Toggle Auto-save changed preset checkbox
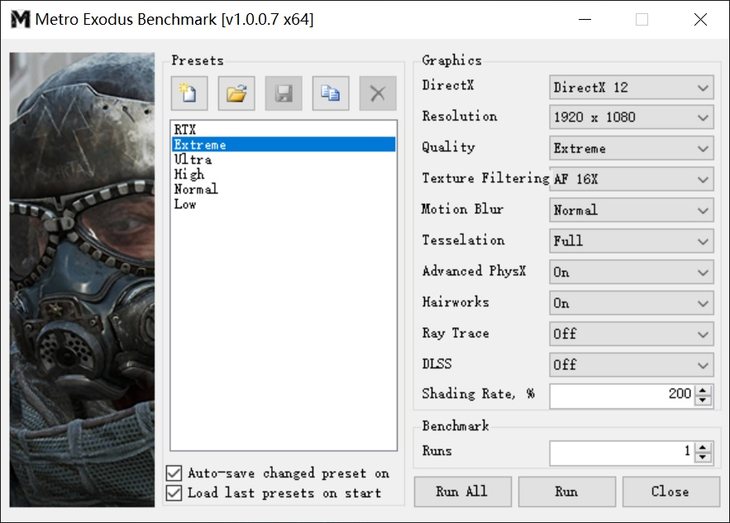 [x=174, y=473]
